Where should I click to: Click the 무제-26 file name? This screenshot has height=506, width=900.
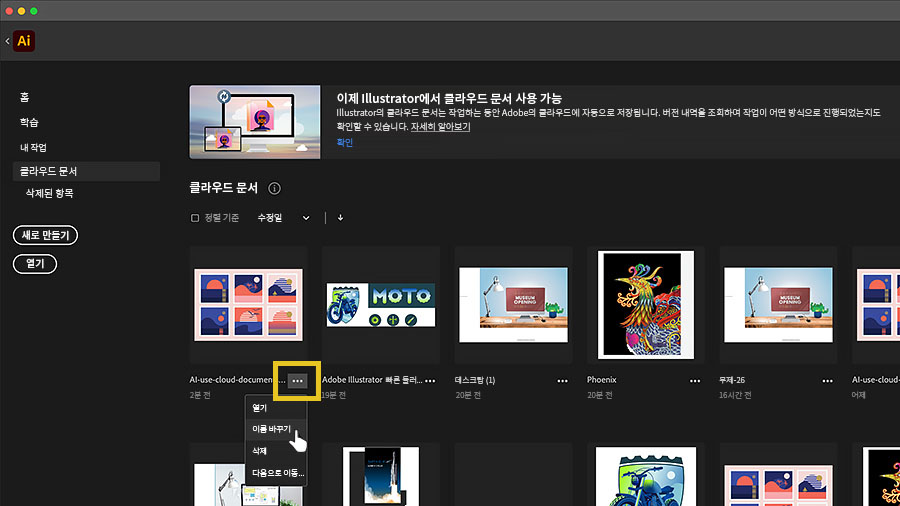(732, 380)
